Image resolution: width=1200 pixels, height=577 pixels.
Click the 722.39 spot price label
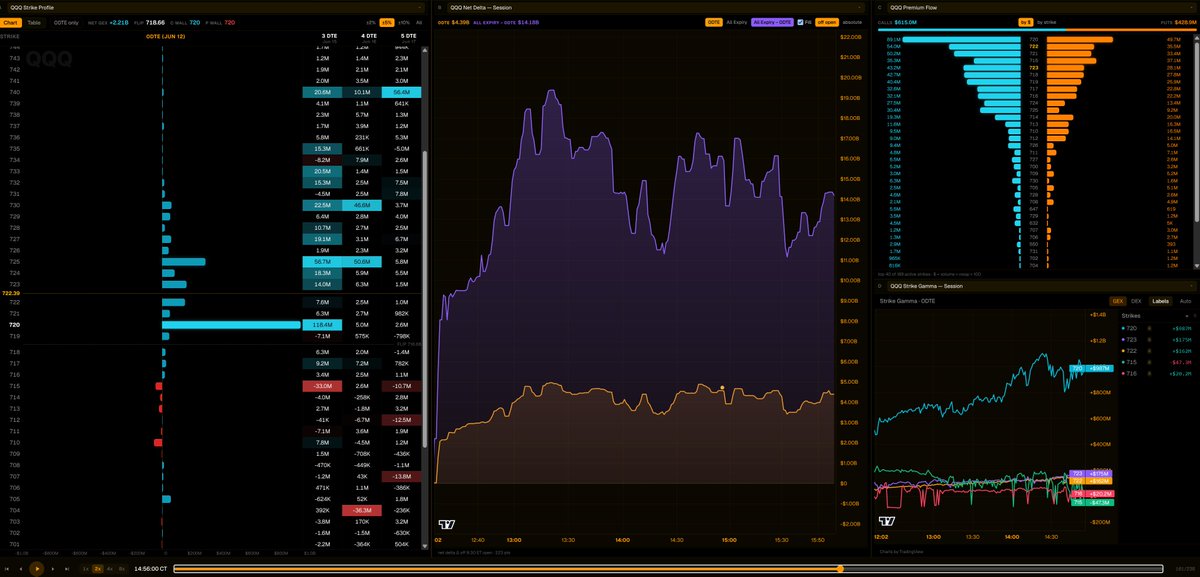tap(11, 293)
